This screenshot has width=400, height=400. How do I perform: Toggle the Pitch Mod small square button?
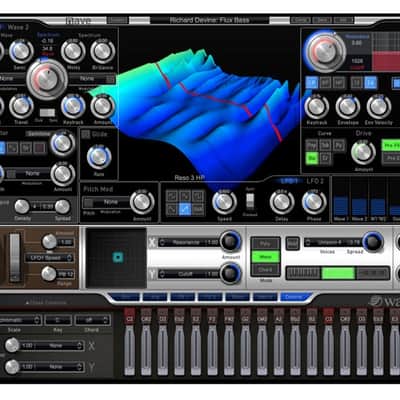pos(88,202)
